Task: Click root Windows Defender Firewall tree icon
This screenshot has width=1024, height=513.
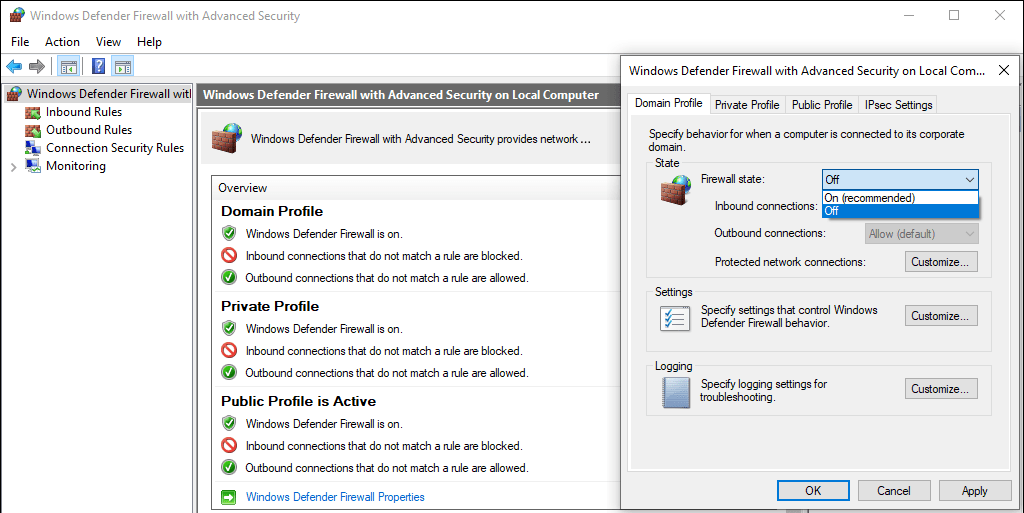Action: point(14,94)
